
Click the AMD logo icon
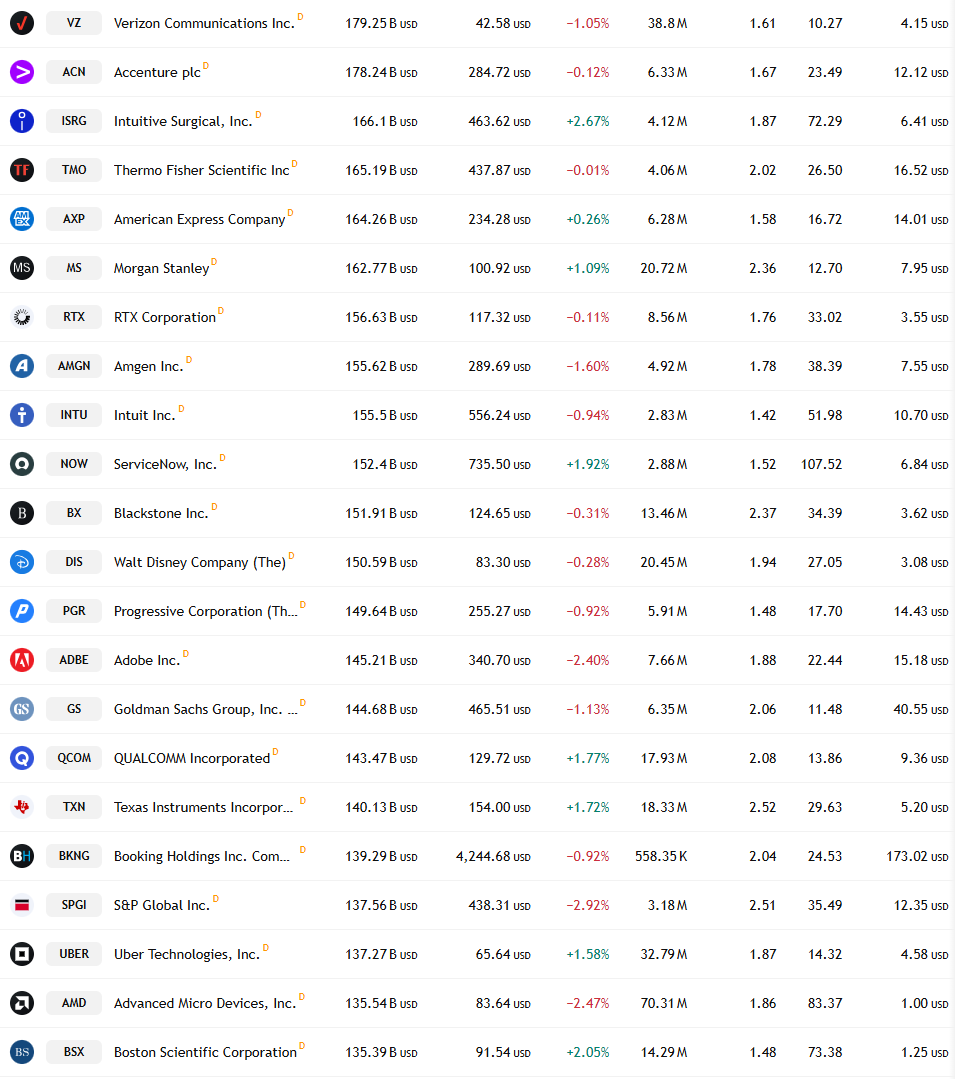(x=22, y=1003)
